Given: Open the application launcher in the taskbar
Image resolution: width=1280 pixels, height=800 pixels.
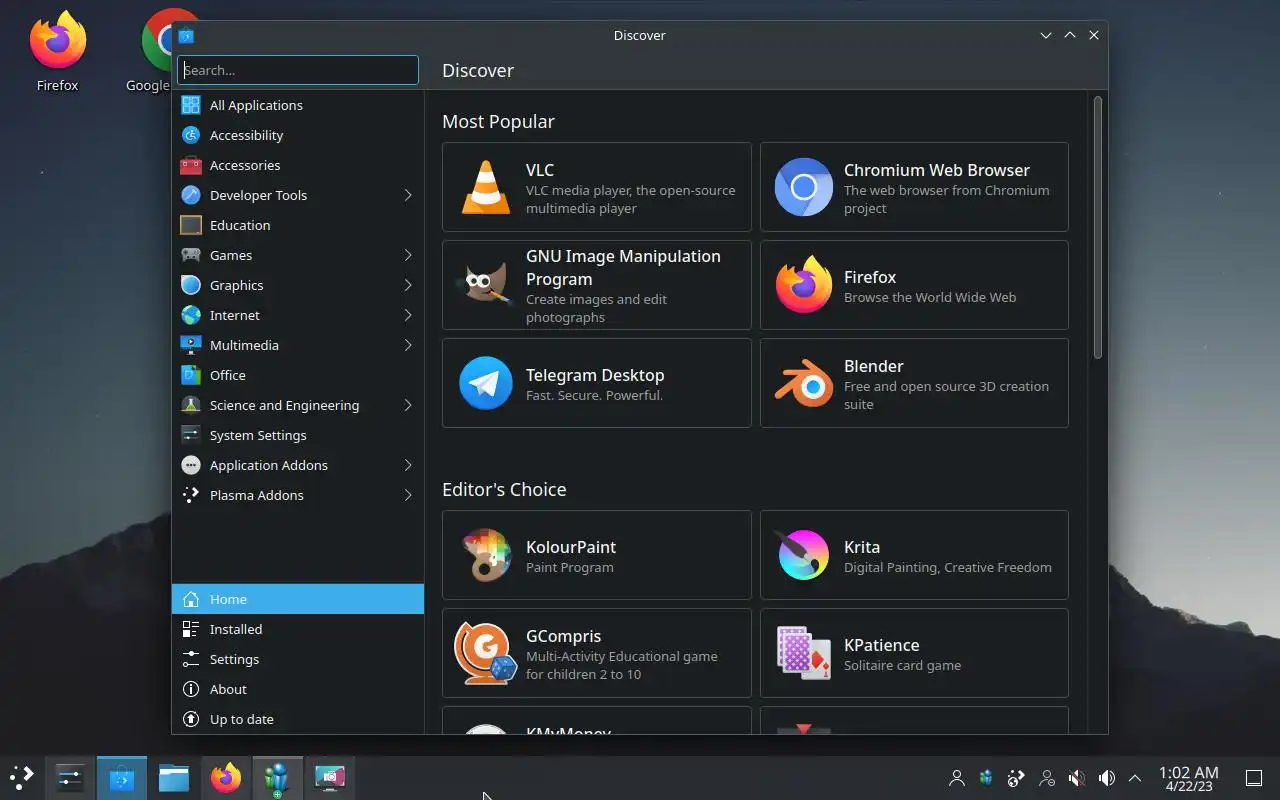Looking at the screenshot, I should click(22, 777).
